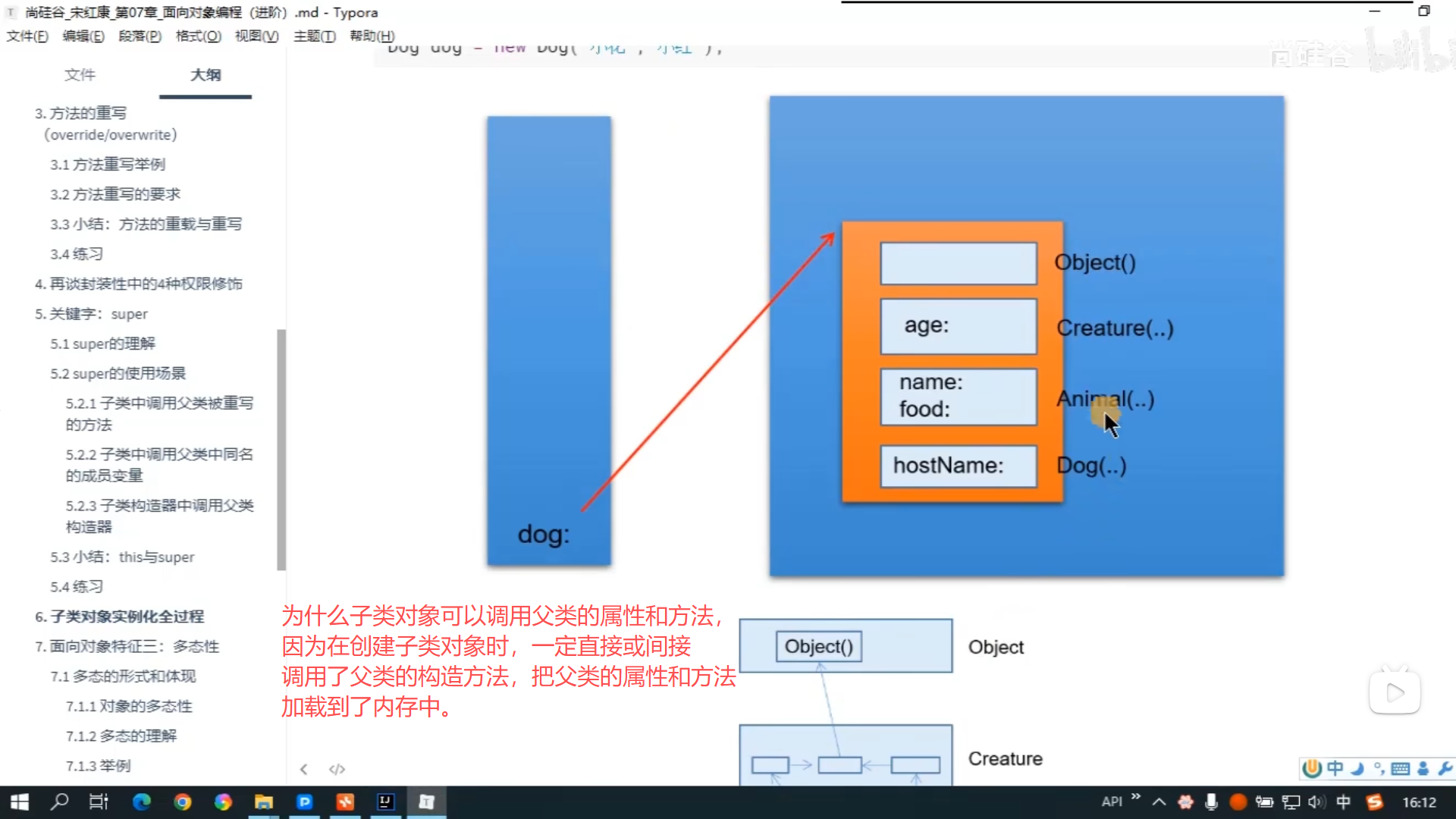Image resolution: width=1456 pixels, height=819 pixels.
Task: Go to 7.1.2 多态的理解 outline entry
Action: pos(121,736)
